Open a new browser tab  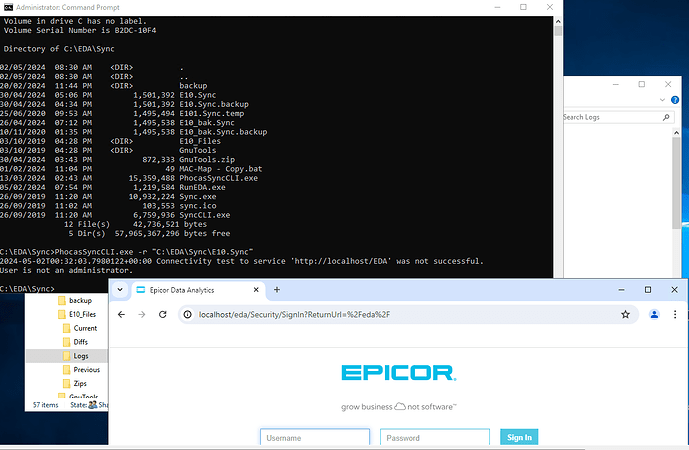point(277,290)
